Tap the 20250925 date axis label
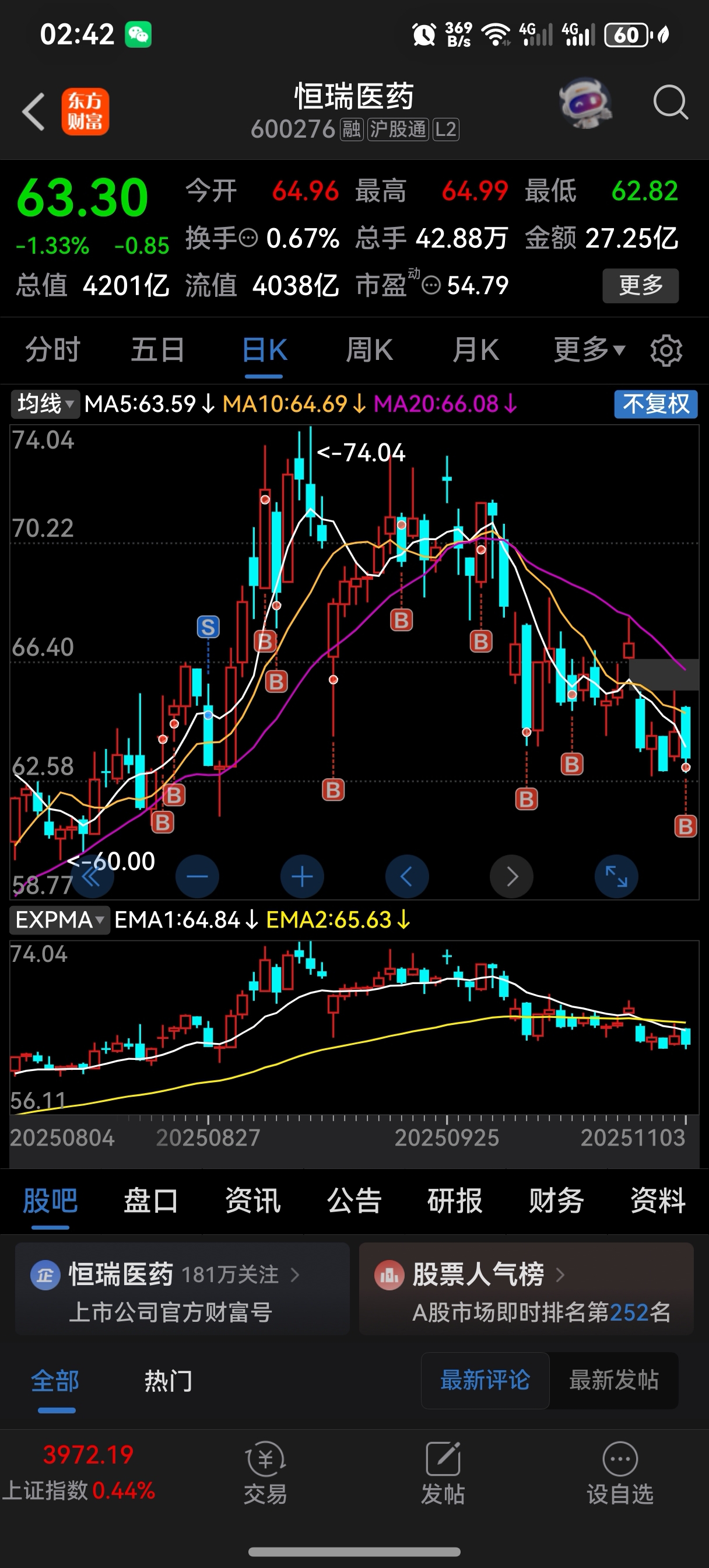This screenshot has width=709, height=1568. coord(447,1137)
